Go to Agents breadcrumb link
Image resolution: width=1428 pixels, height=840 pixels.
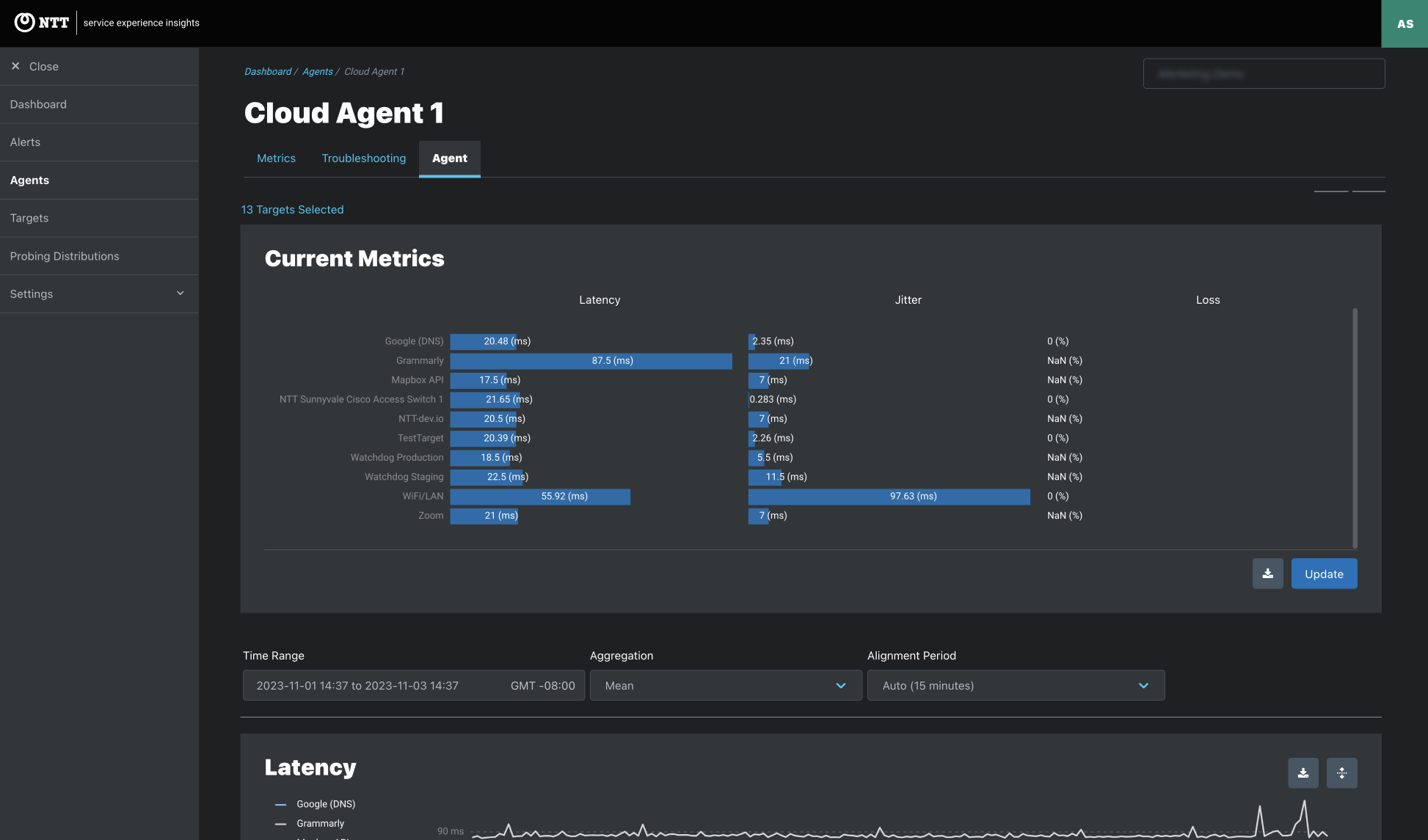click(x=318, y=71)
